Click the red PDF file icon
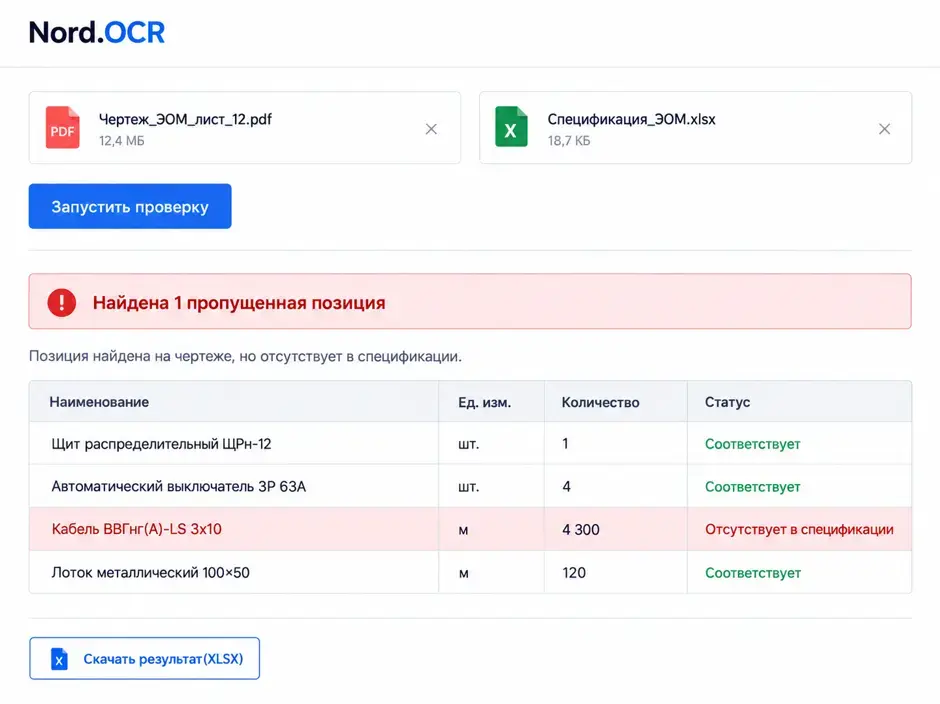The width and height of the screenshot is (940, 704). tap(62, 127)
